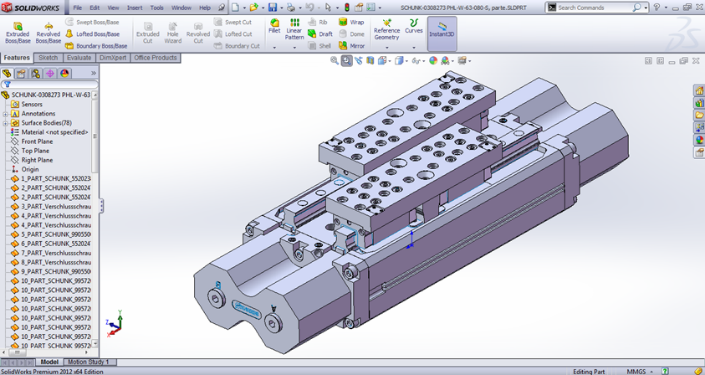
Task: Switch to the Office Products tab
Action: [x=155, y=58]
